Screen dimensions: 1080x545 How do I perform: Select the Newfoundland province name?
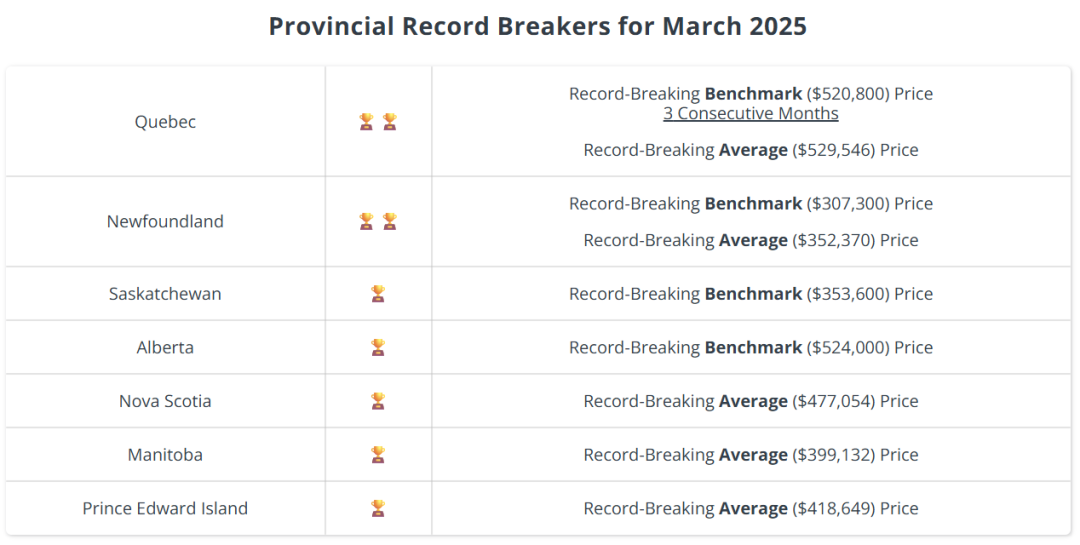[x=165, y=221]
